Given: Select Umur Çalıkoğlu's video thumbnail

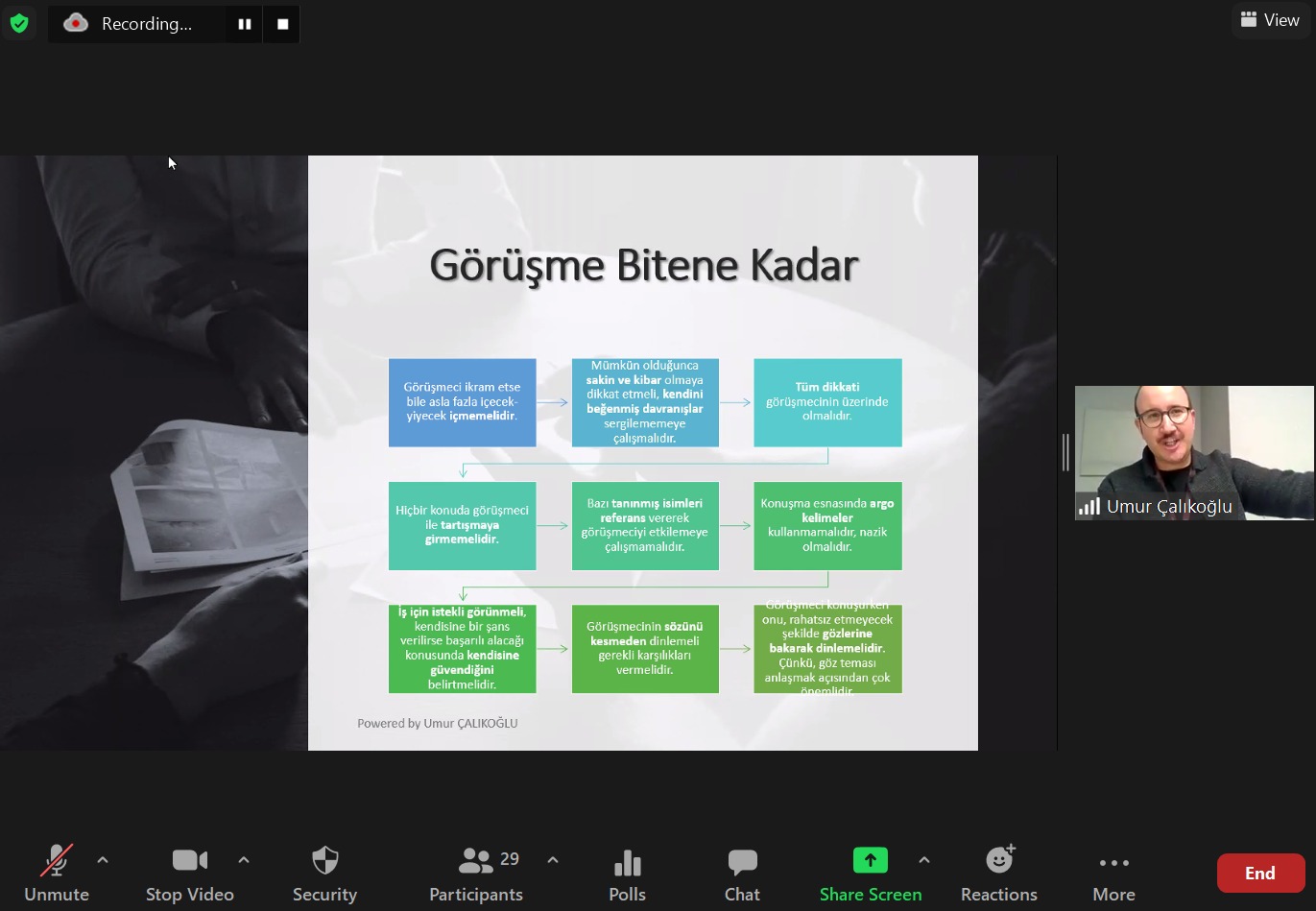Looking at the screenshot, I should click(1194, 452).
